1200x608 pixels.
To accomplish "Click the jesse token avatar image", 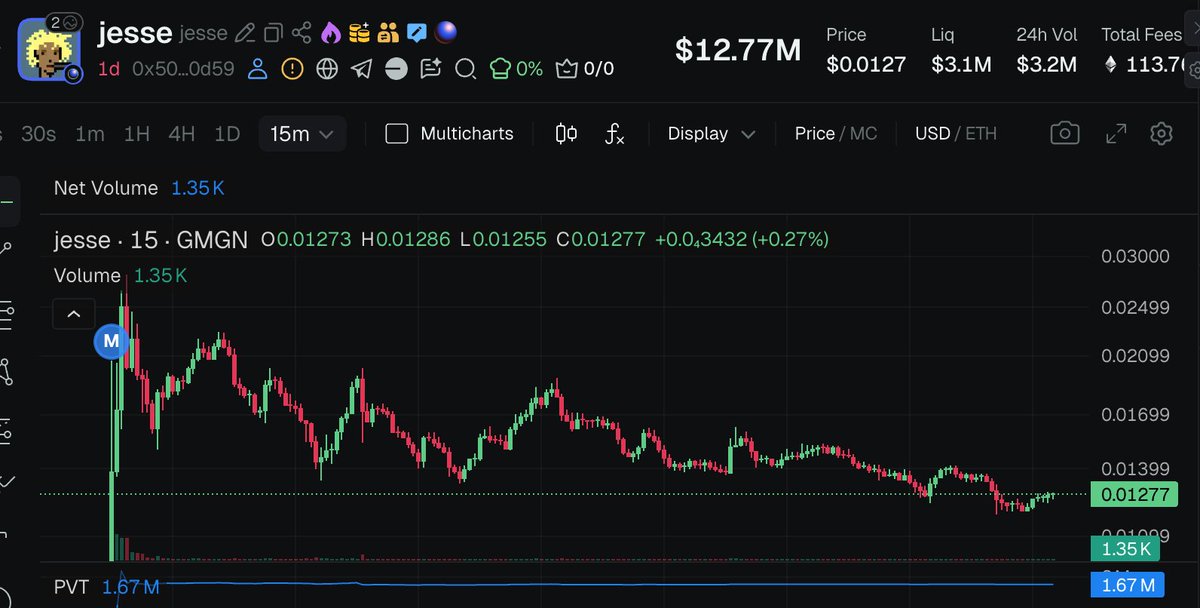I will 50,49.
